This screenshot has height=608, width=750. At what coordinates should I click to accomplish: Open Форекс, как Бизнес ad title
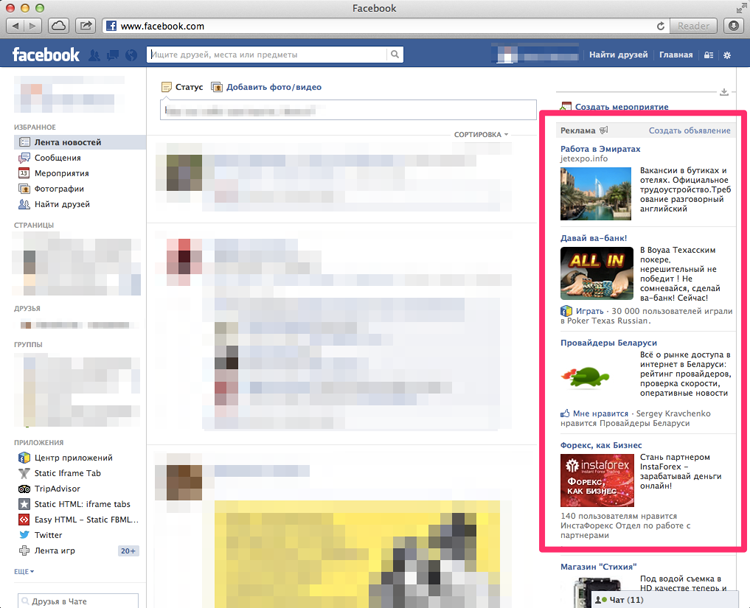601,445
